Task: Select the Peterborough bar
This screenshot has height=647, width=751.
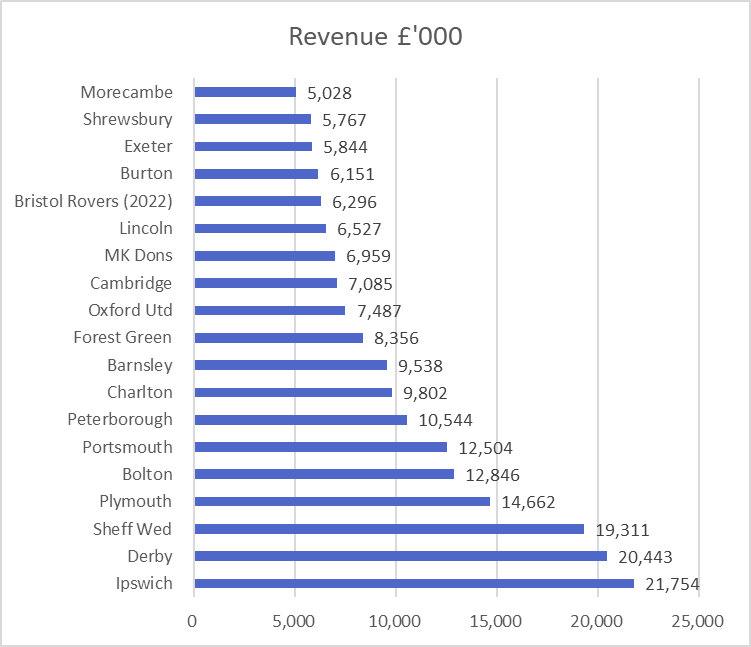Action: pyautogui.click(x=300, y=419)
